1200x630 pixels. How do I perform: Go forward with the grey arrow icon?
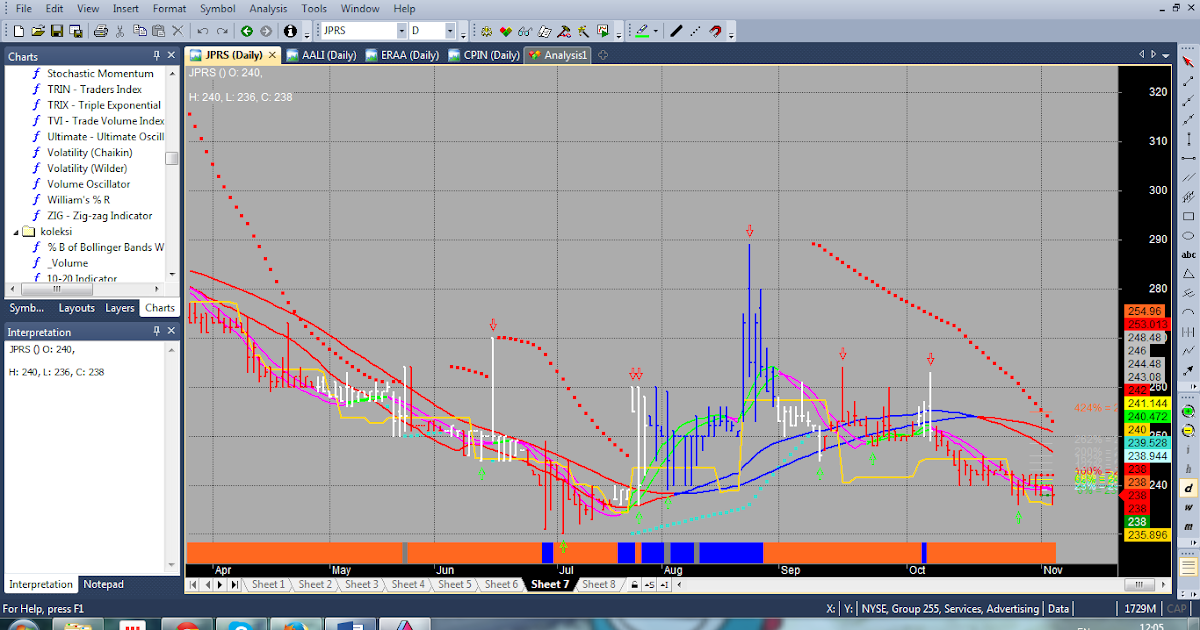click(x=266, y=31)
